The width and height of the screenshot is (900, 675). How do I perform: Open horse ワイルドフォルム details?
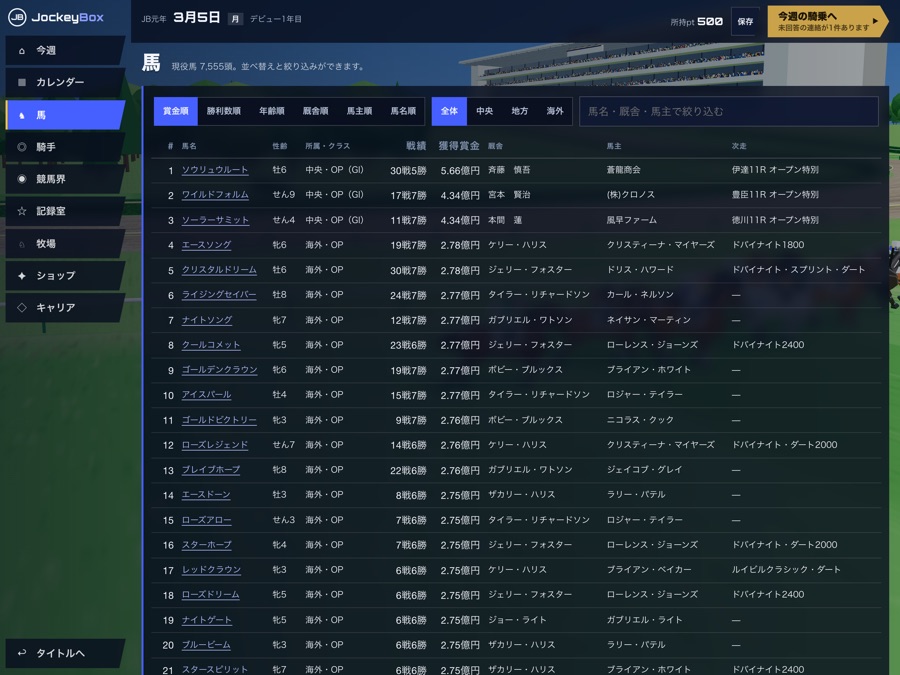click(x=215, y=195)
